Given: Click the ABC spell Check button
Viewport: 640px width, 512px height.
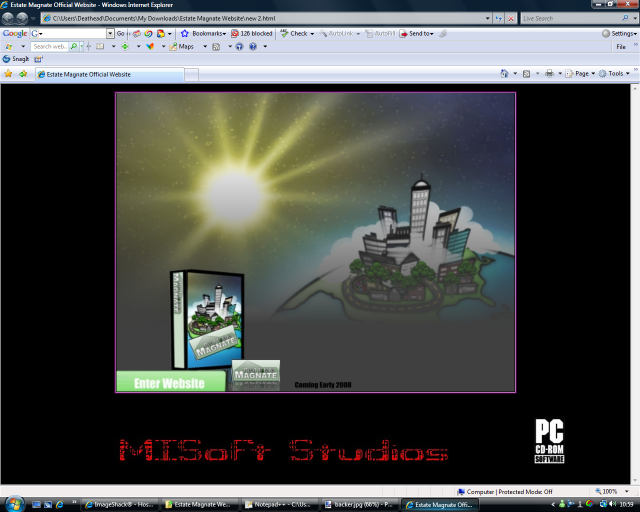Looking at the screenshot, I should tap(294, 33).
